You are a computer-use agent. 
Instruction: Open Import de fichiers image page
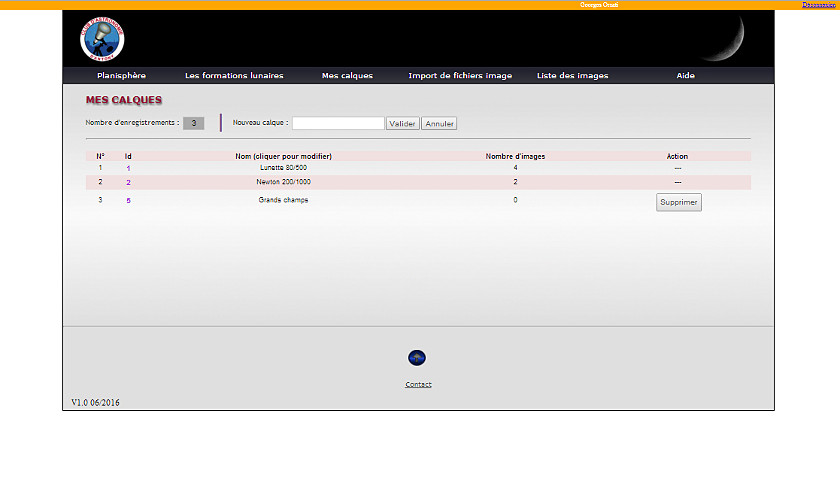460,76
